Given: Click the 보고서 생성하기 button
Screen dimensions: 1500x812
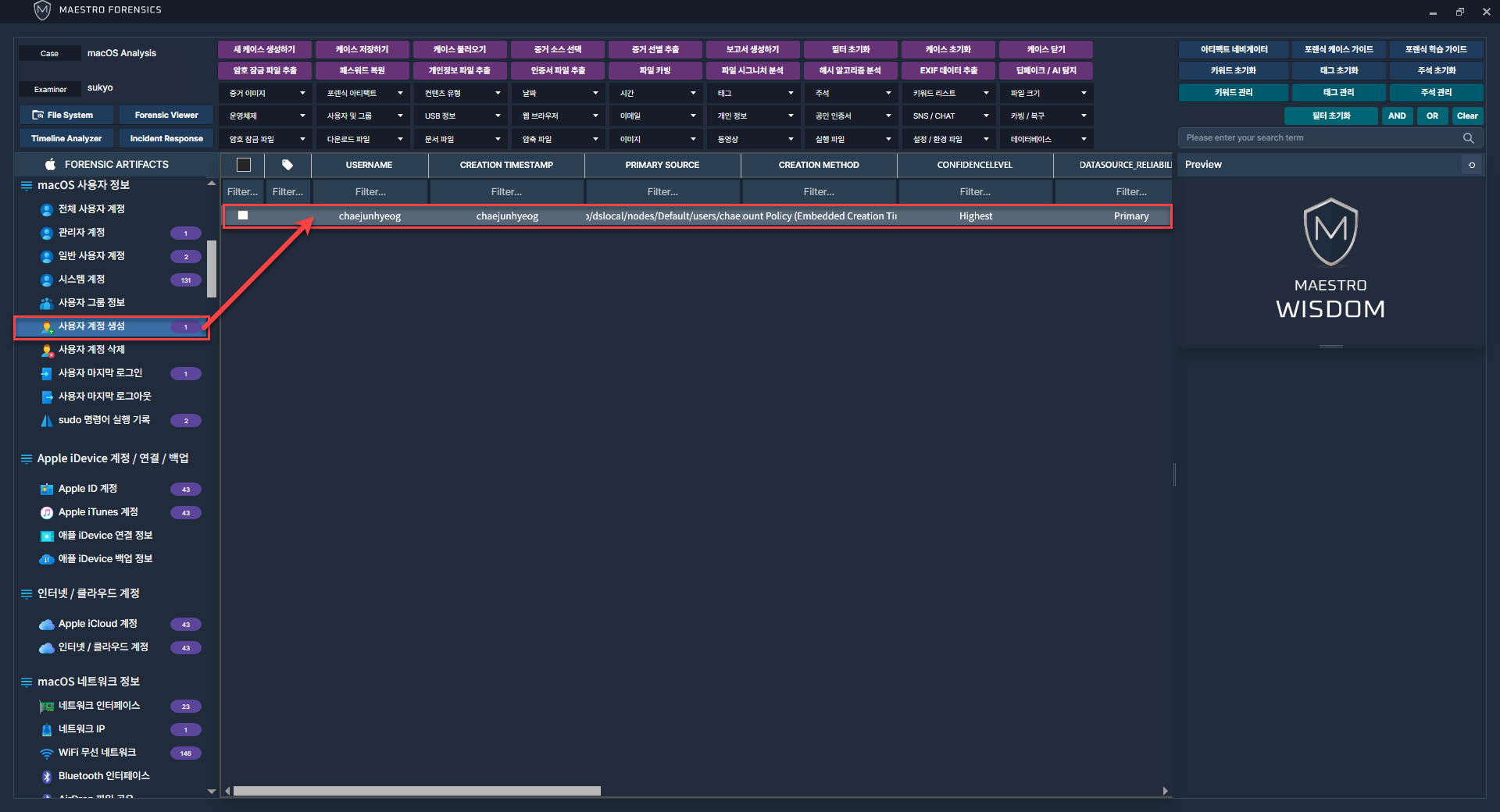Looking at the screenshot, I should (x=752, y=49).
